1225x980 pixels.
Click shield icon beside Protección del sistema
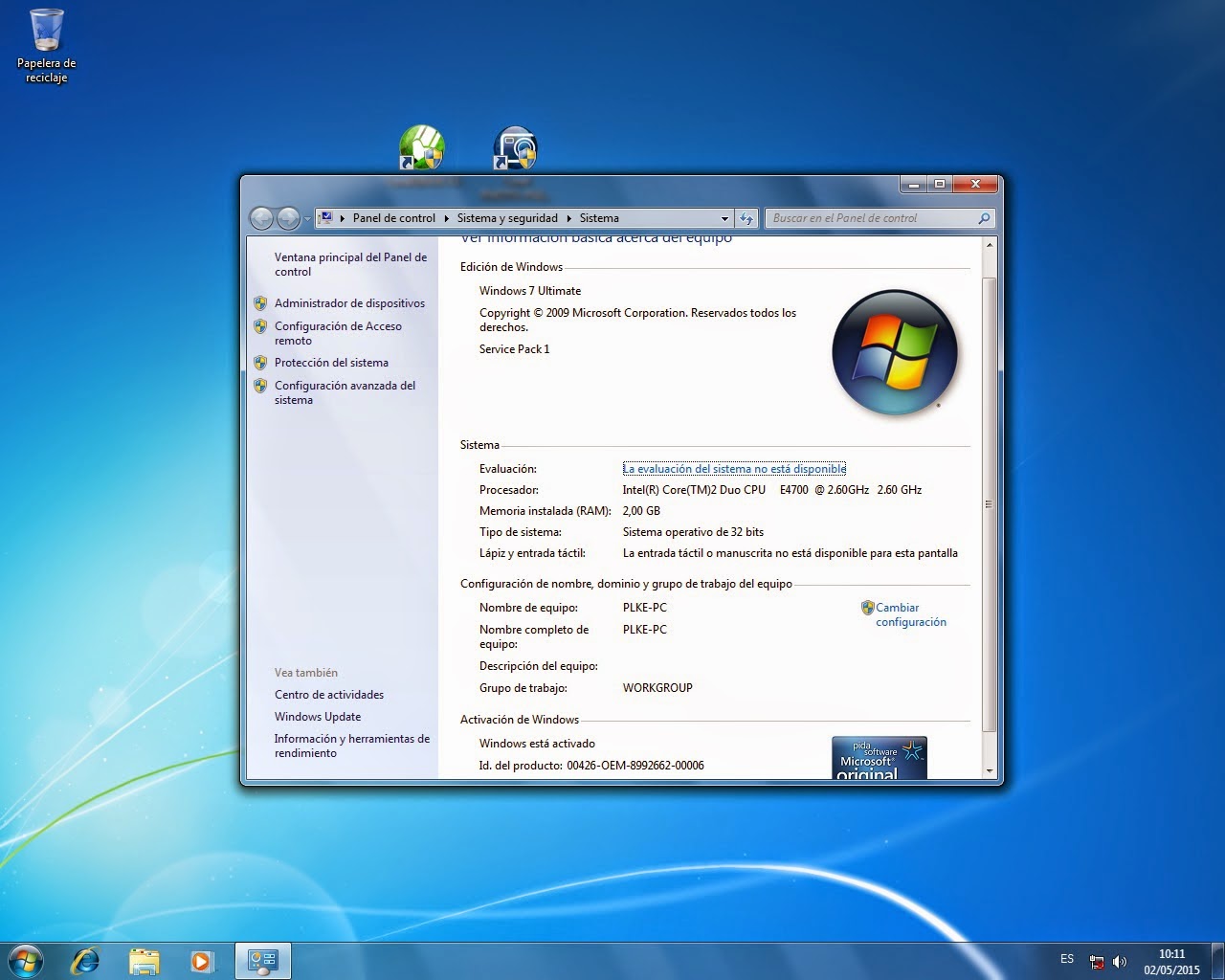coord(260,363)
